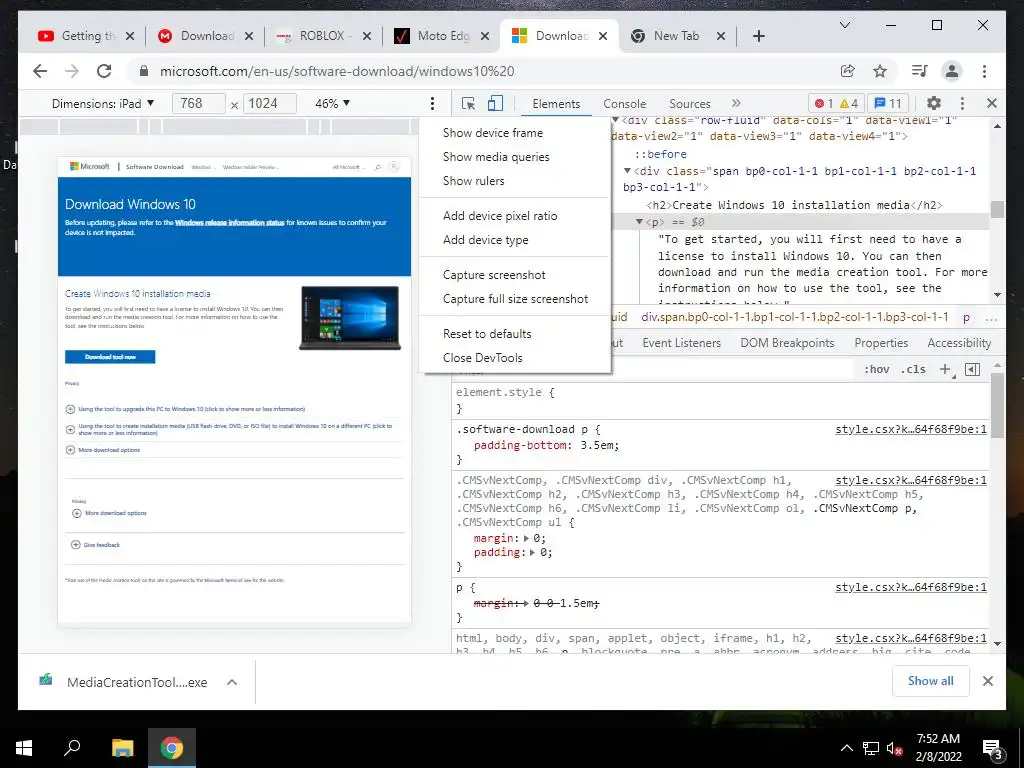Open a new tab with plus

tap(758, 36)
